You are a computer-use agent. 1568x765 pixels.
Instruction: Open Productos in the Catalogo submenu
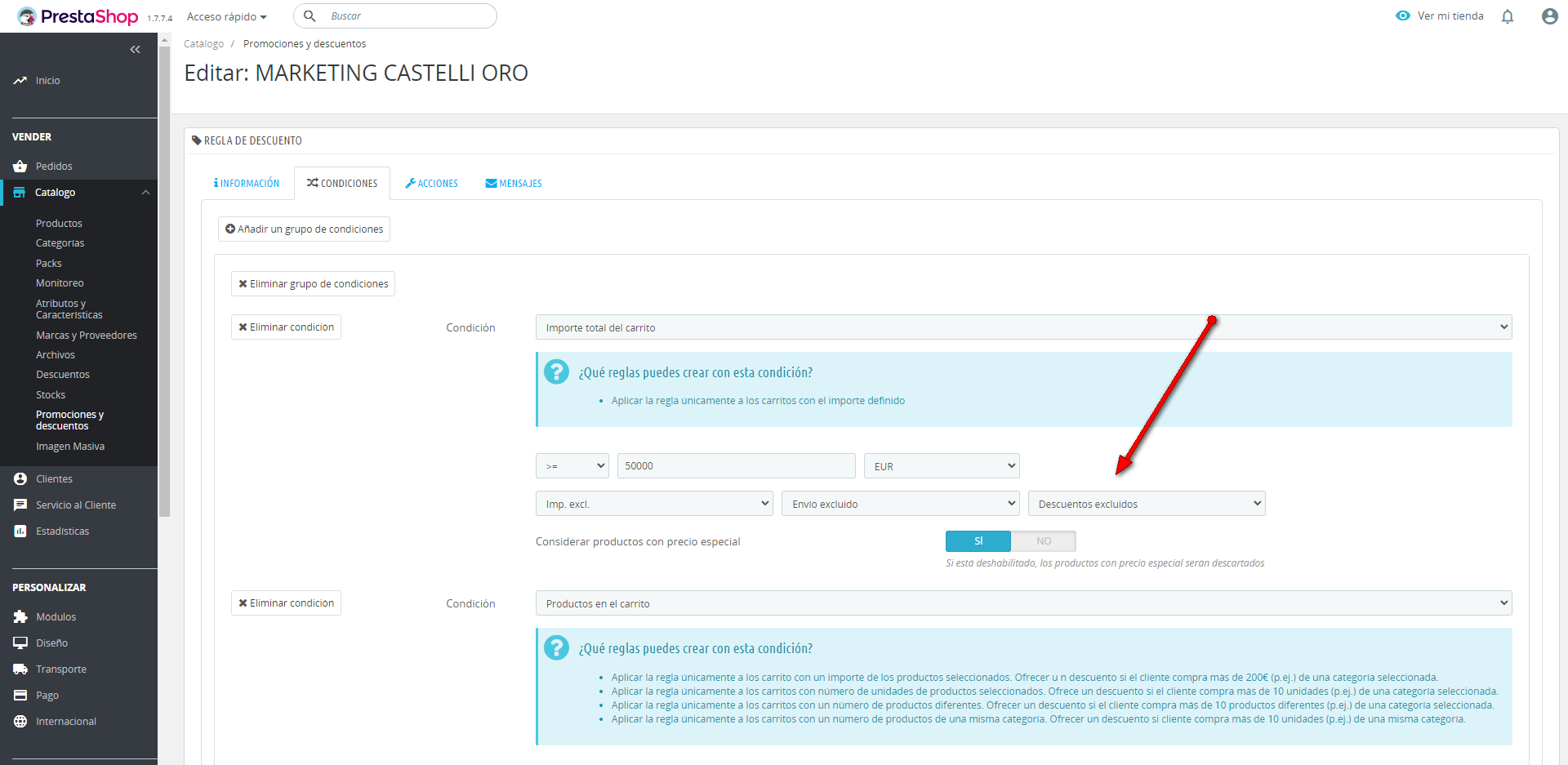pyautogui.click(x=59, y=224)
